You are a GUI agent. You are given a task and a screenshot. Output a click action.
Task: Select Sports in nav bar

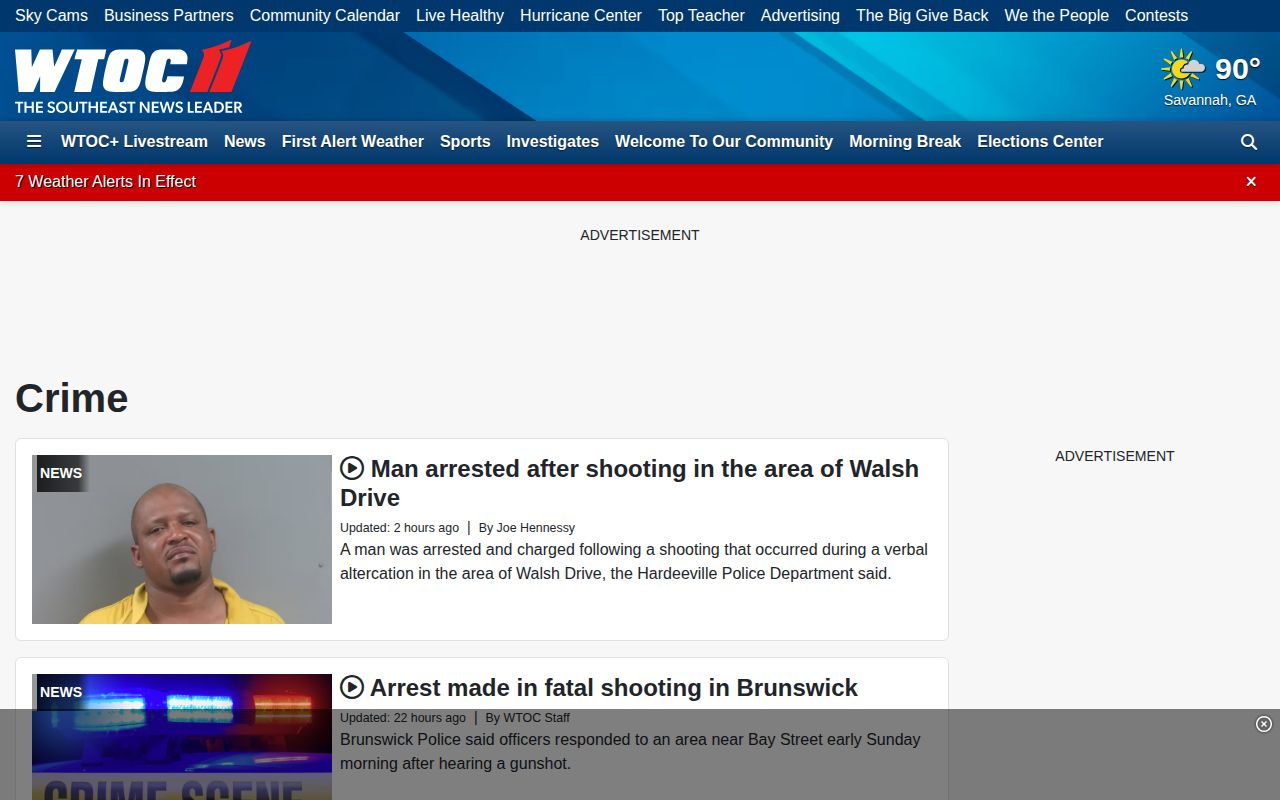tap(465, 141)
